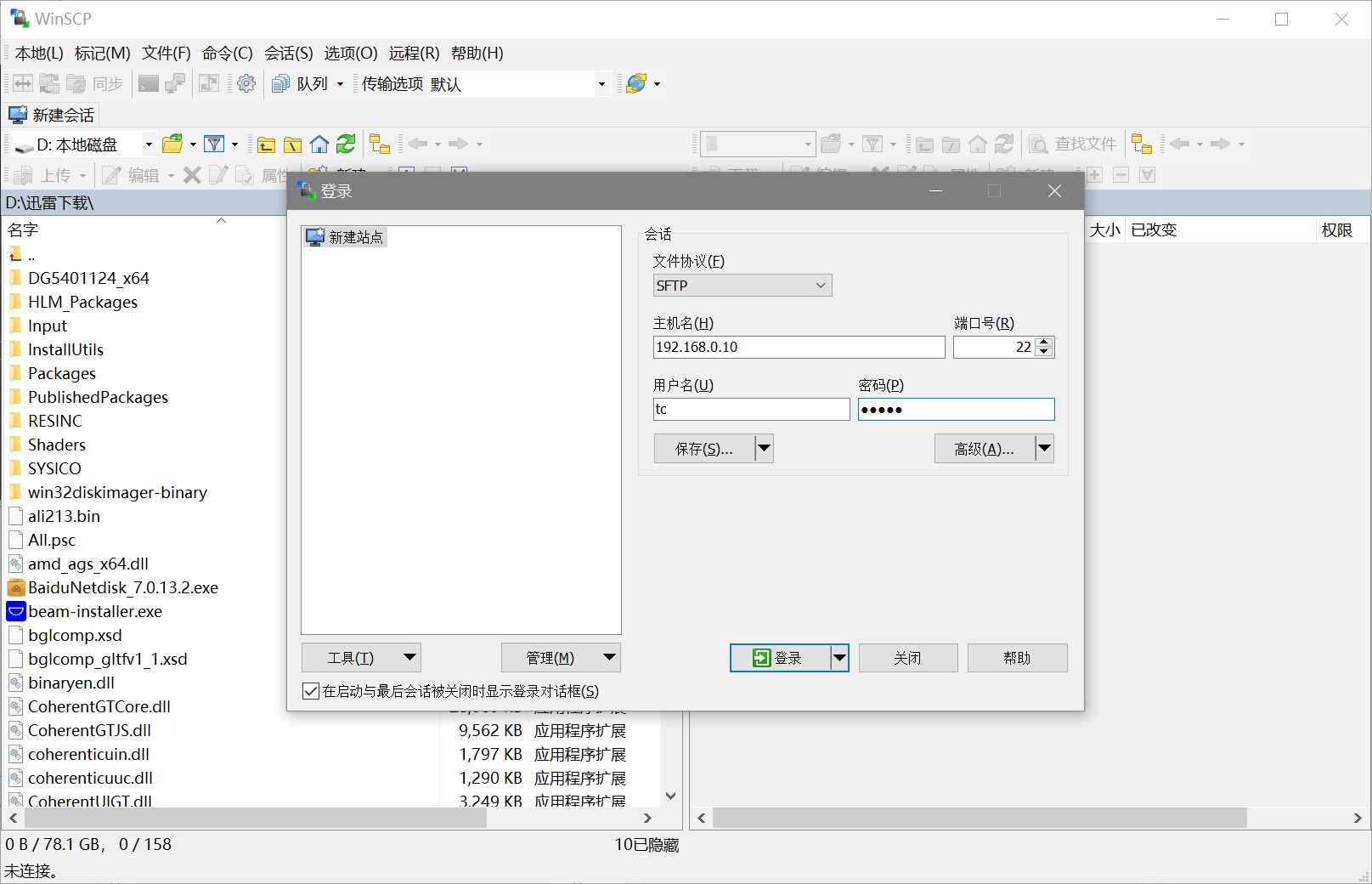
Task: Open the local directory folder icon
Action: pyautogui.click(x=172, y=144)
